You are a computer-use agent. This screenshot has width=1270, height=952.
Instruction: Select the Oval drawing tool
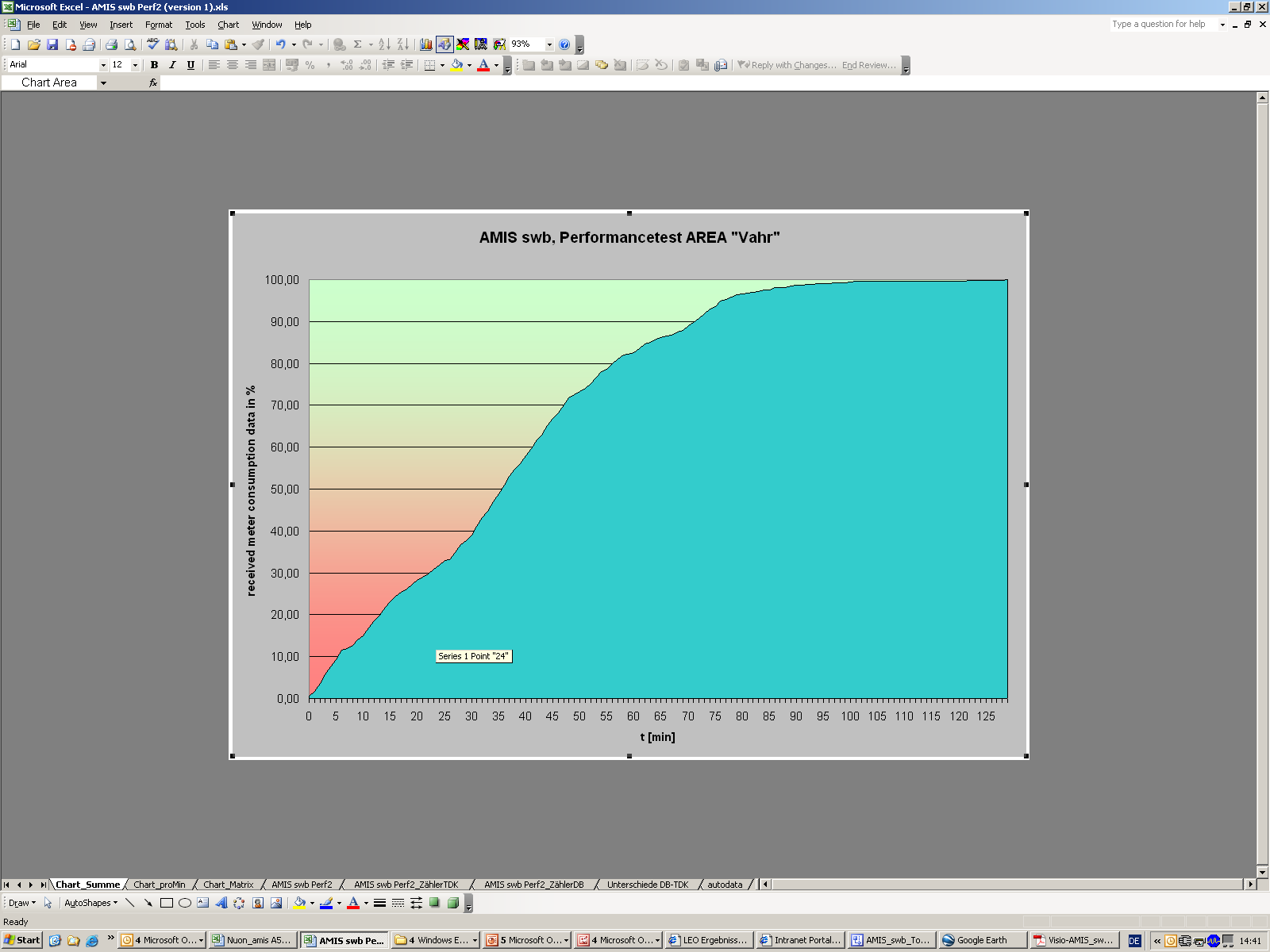185,903
